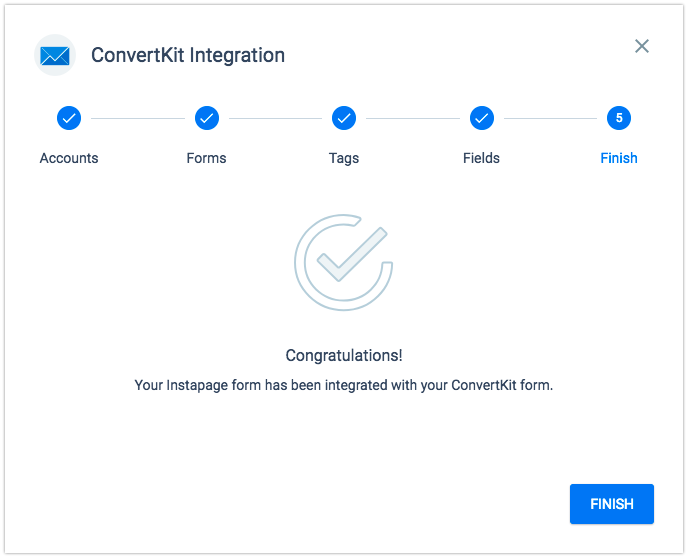Select the Tags step checkmark circle

point(344,118)
